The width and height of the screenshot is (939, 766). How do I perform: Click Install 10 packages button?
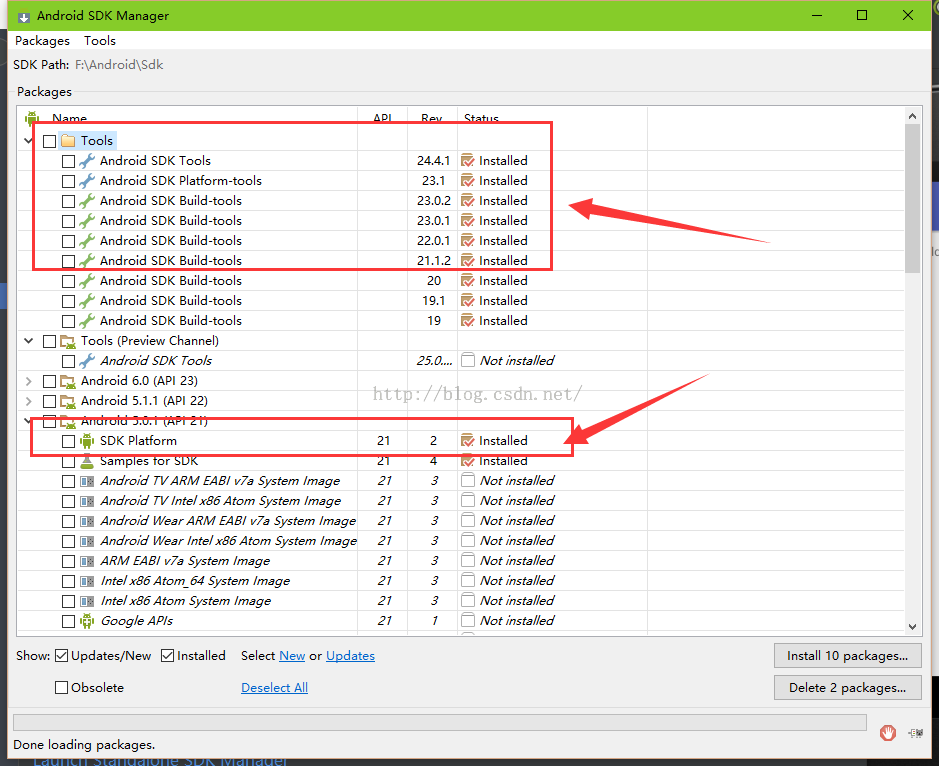tap(847, 656)
